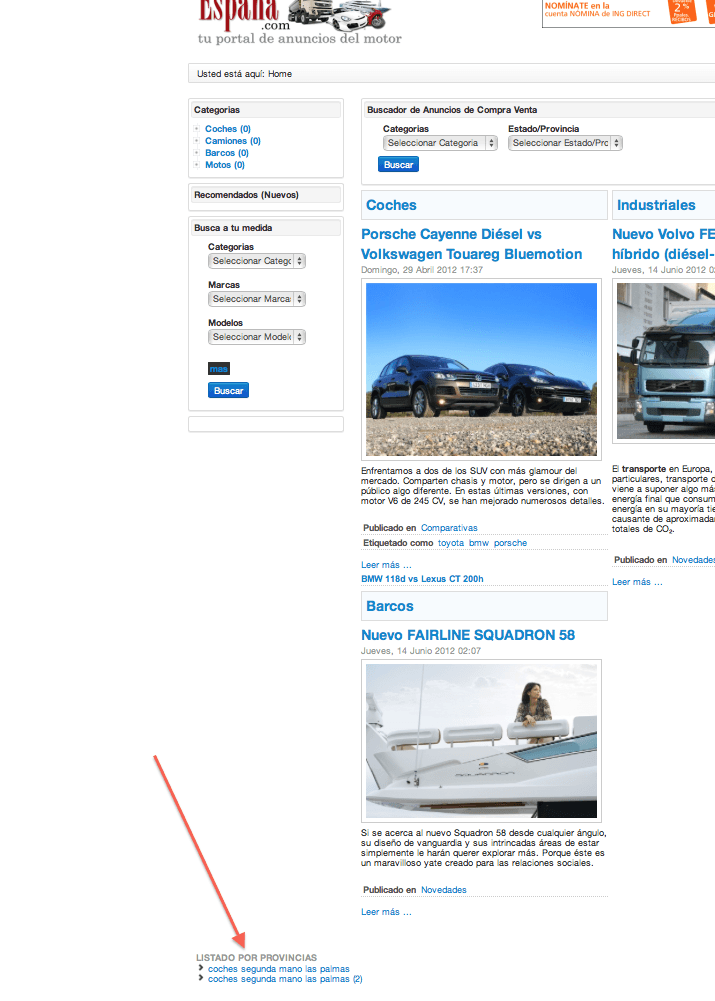715x1001 pixels.
Task: Click the site logo with vehicles
Action: click(299, 22)
